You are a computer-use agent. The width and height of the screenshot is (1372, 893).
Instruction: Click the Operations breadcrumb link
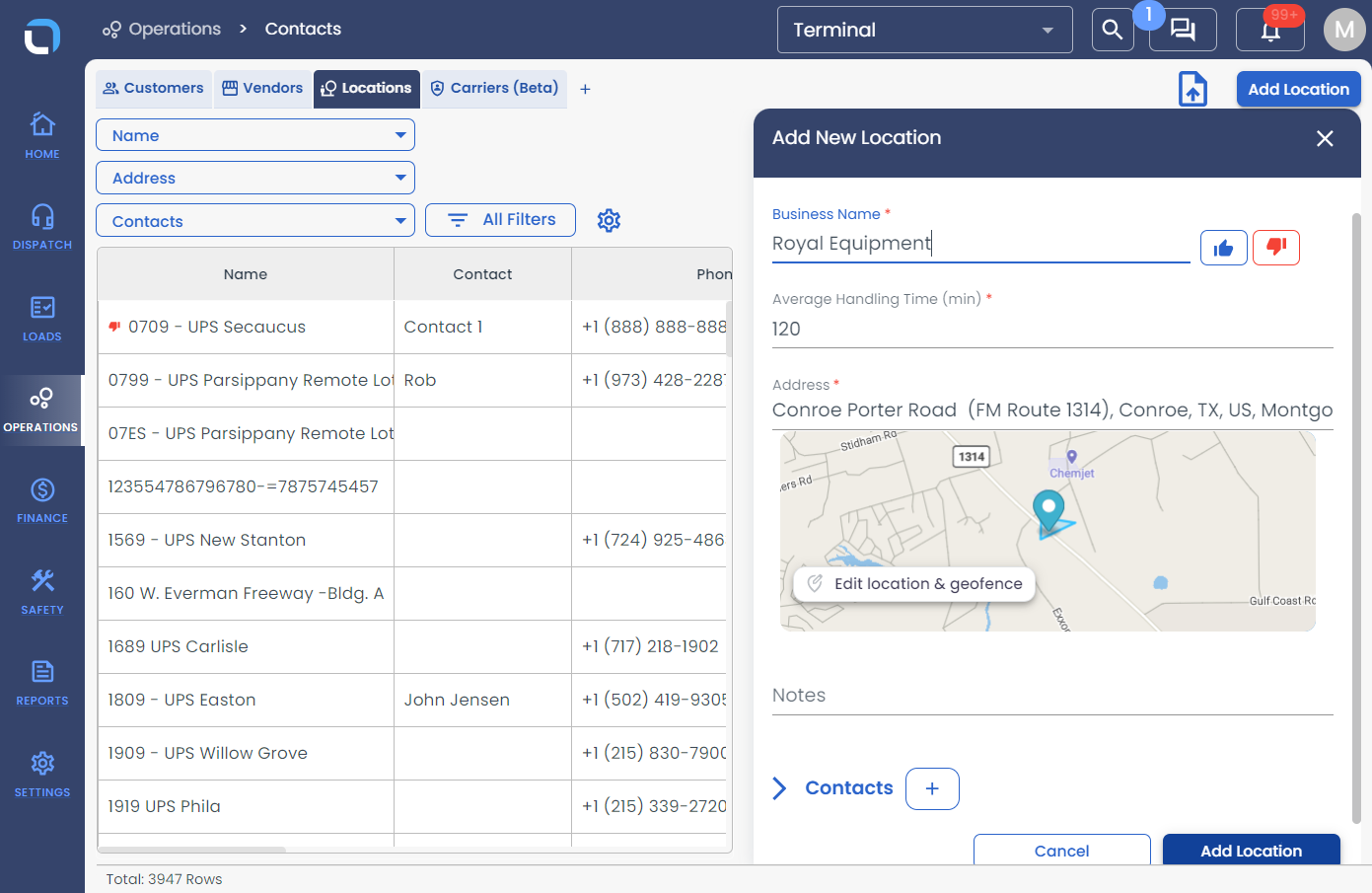coord(163,30)
